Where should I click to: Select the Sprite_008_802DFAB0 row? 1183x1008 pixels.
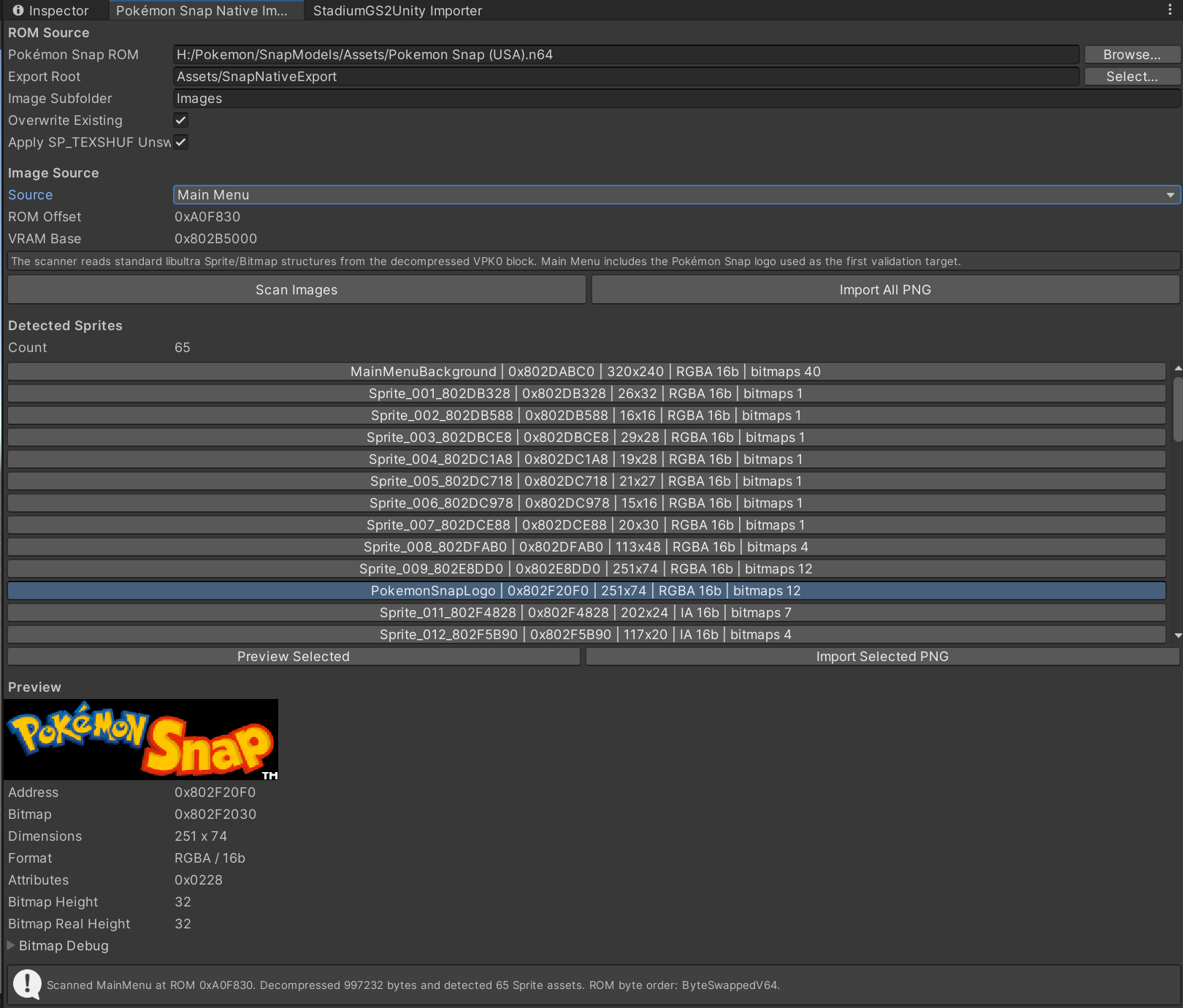coord(586,547)
